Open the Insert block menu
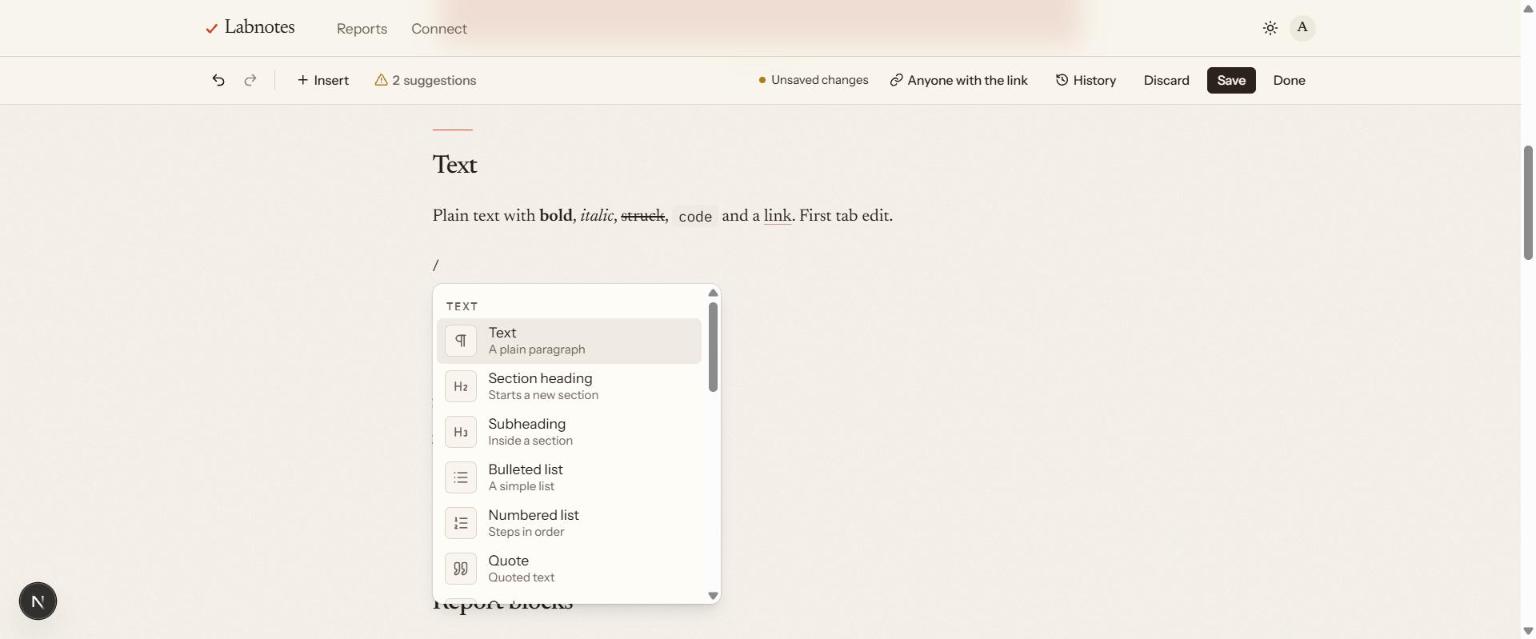Screen dimensions: 1536x639 point(323,80)
